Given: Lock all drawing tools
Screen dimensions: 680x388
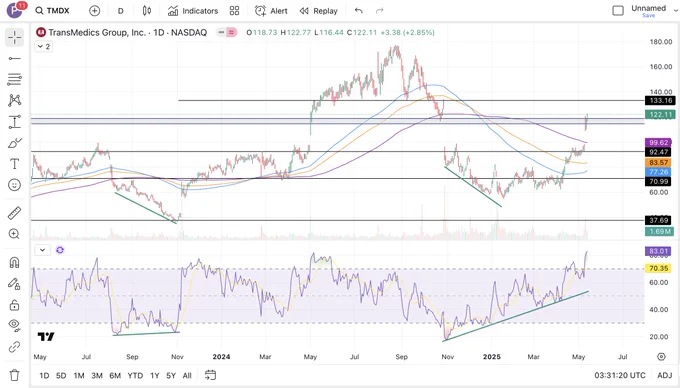Looking at the screenshot, I should (x=14, y=305).
